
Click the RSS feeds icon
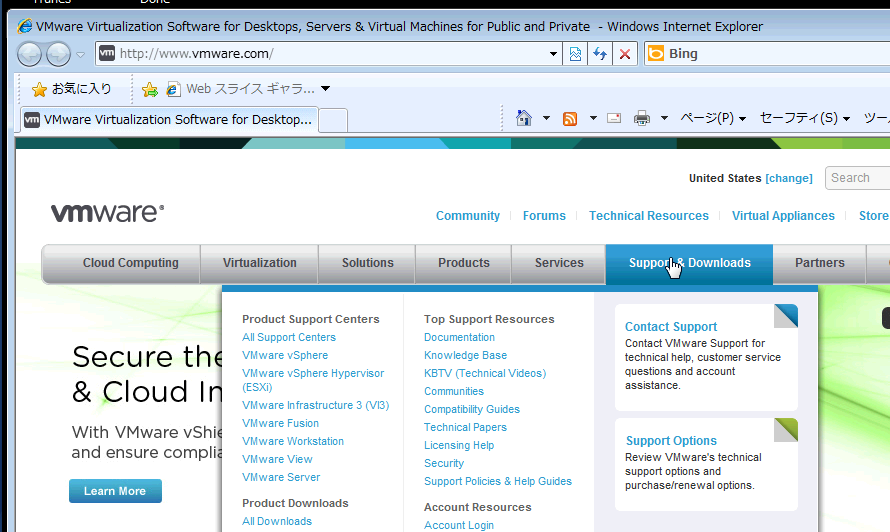[570, 118]
